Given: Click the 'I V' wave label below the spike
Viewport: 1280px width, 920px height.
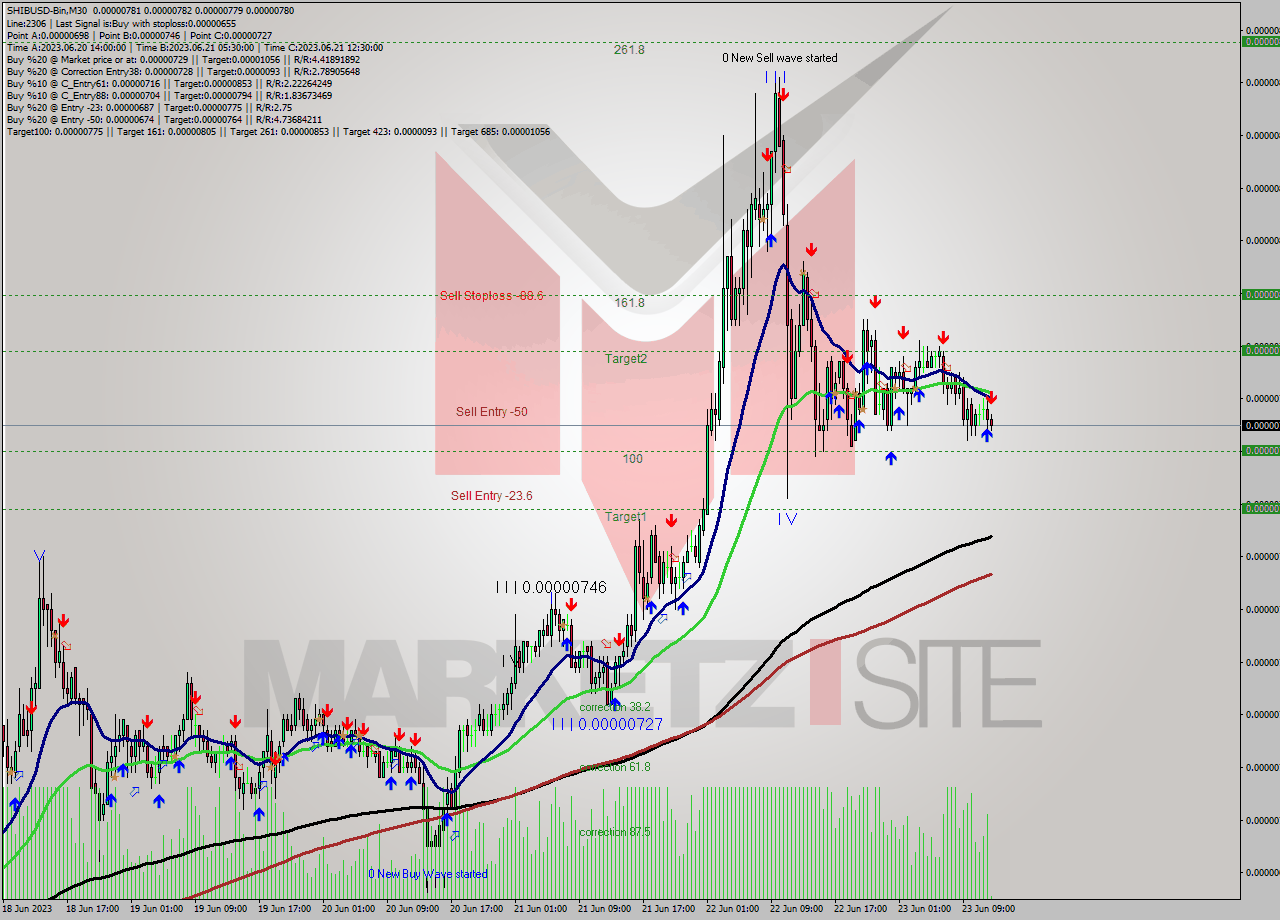Looking at the screenshot, I should 788,518.
